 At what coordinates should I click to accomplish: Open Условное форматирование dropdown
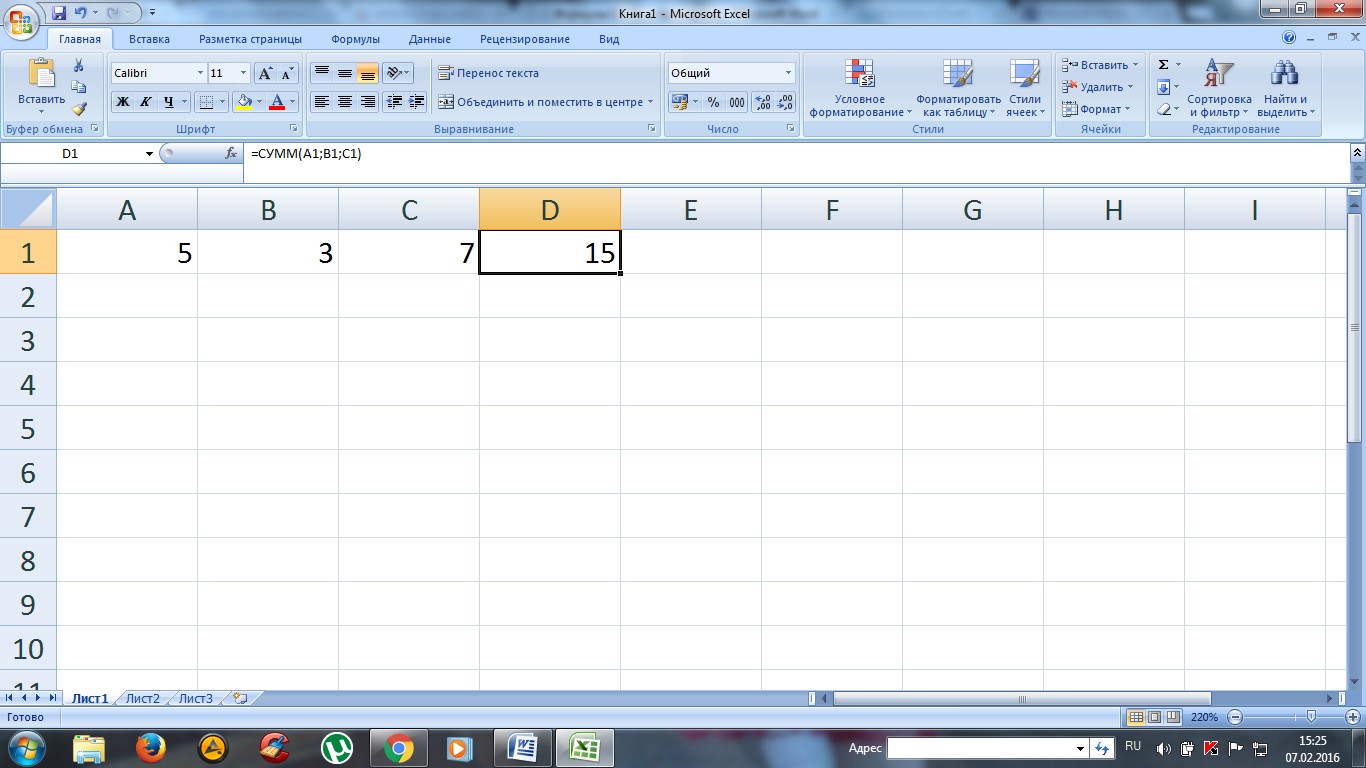tap(859, 90)
